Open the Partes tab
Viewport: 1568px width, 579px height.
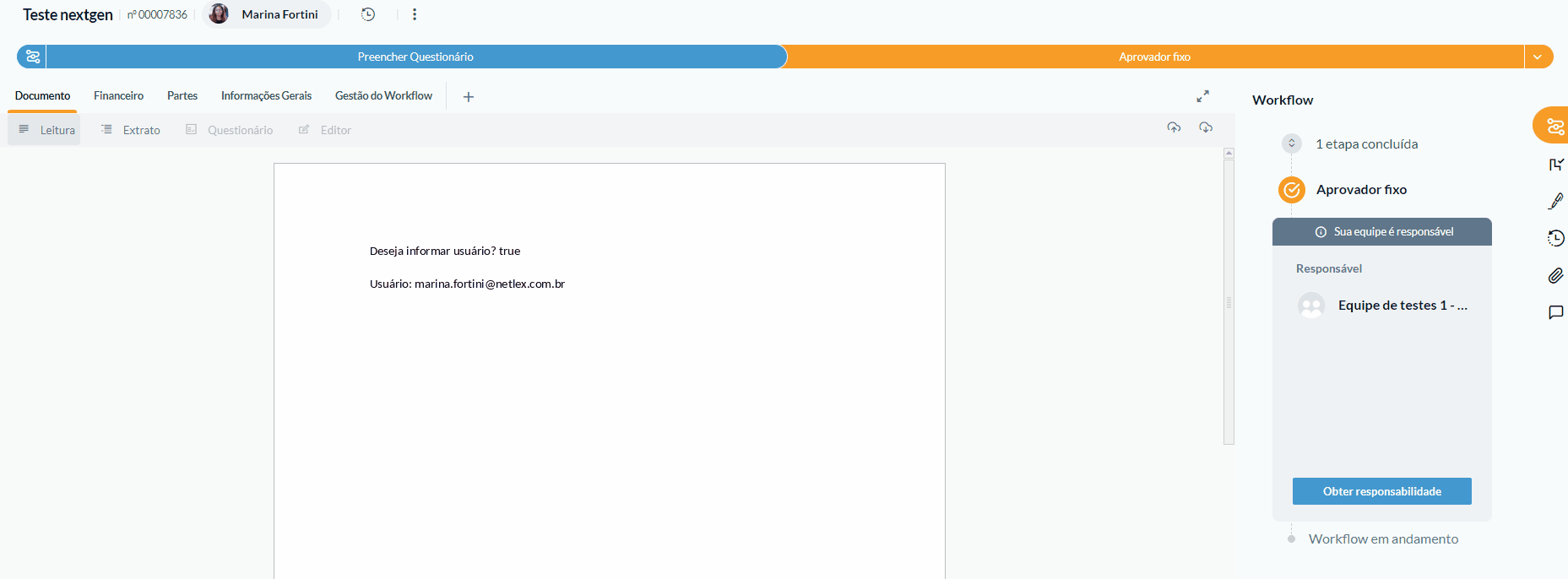tap(182, 96)
